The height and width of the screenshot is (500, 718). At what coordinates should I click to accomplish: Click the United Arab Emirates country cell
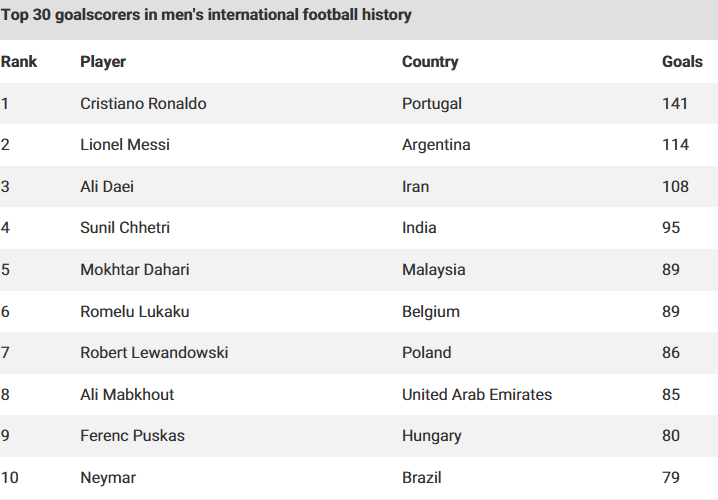tap(477, 395)
